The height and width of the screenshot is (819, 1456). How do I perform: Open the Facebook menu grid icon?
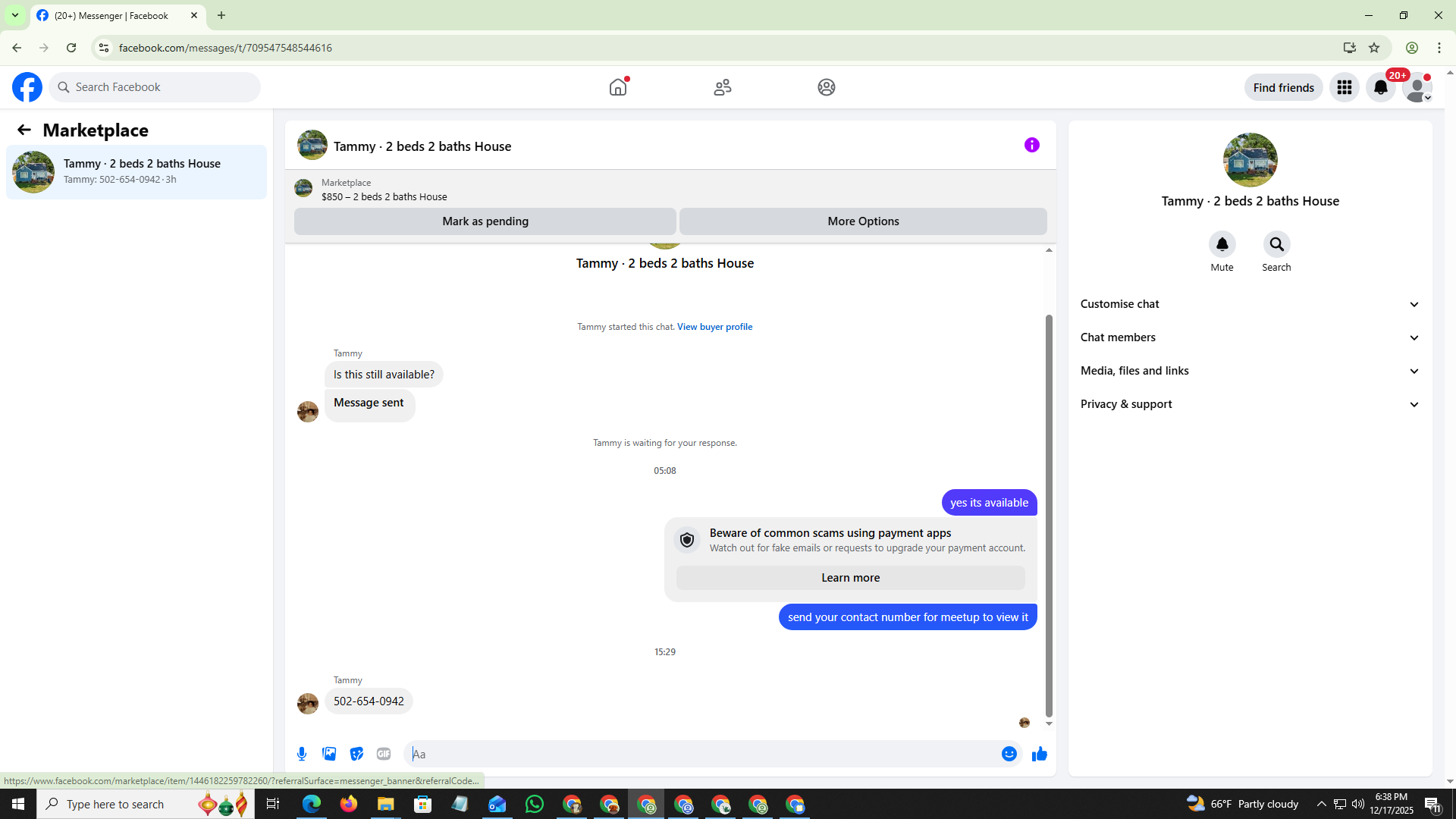point(1344,87)
